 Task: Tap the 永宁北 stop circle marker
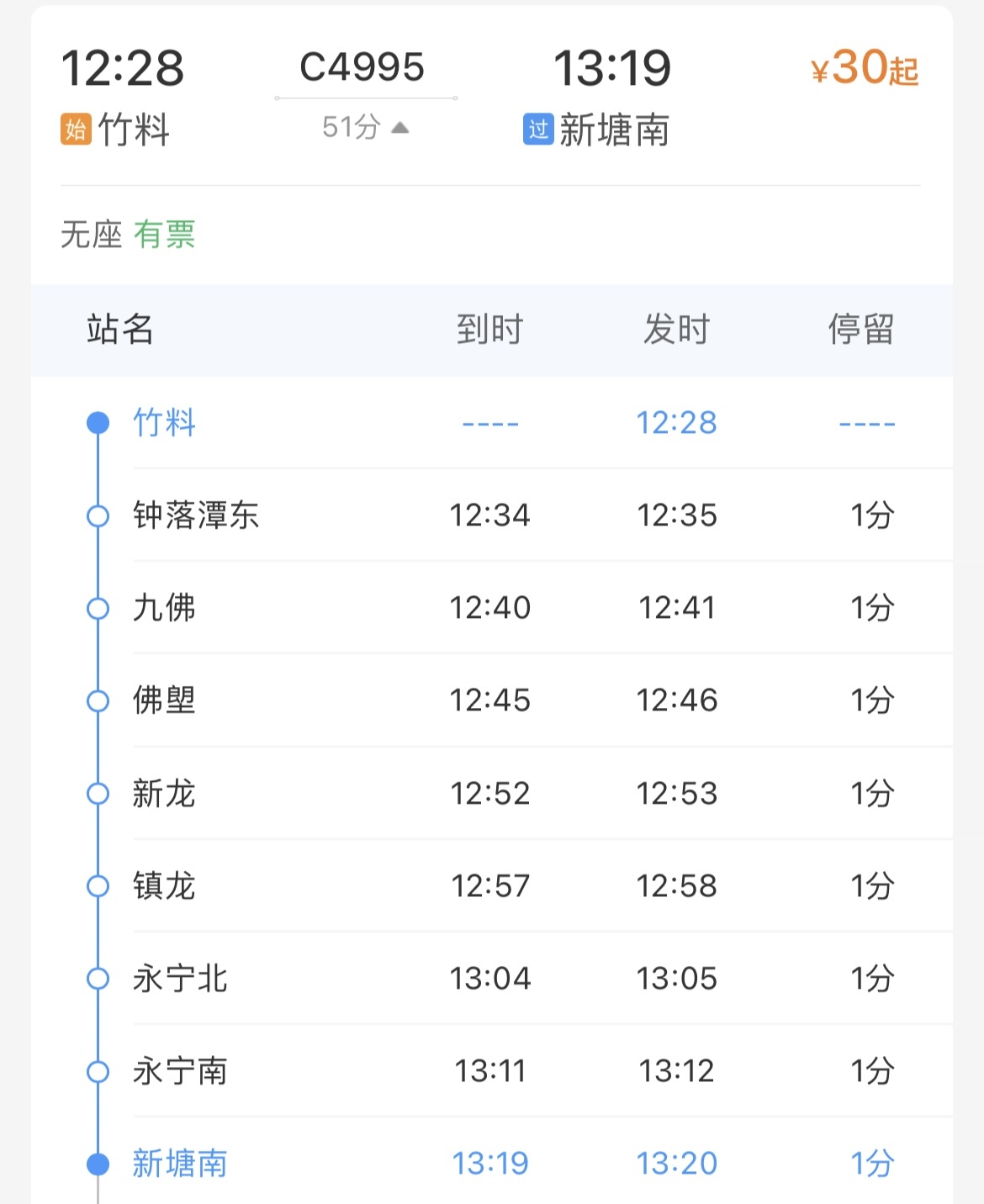(98, 979)
